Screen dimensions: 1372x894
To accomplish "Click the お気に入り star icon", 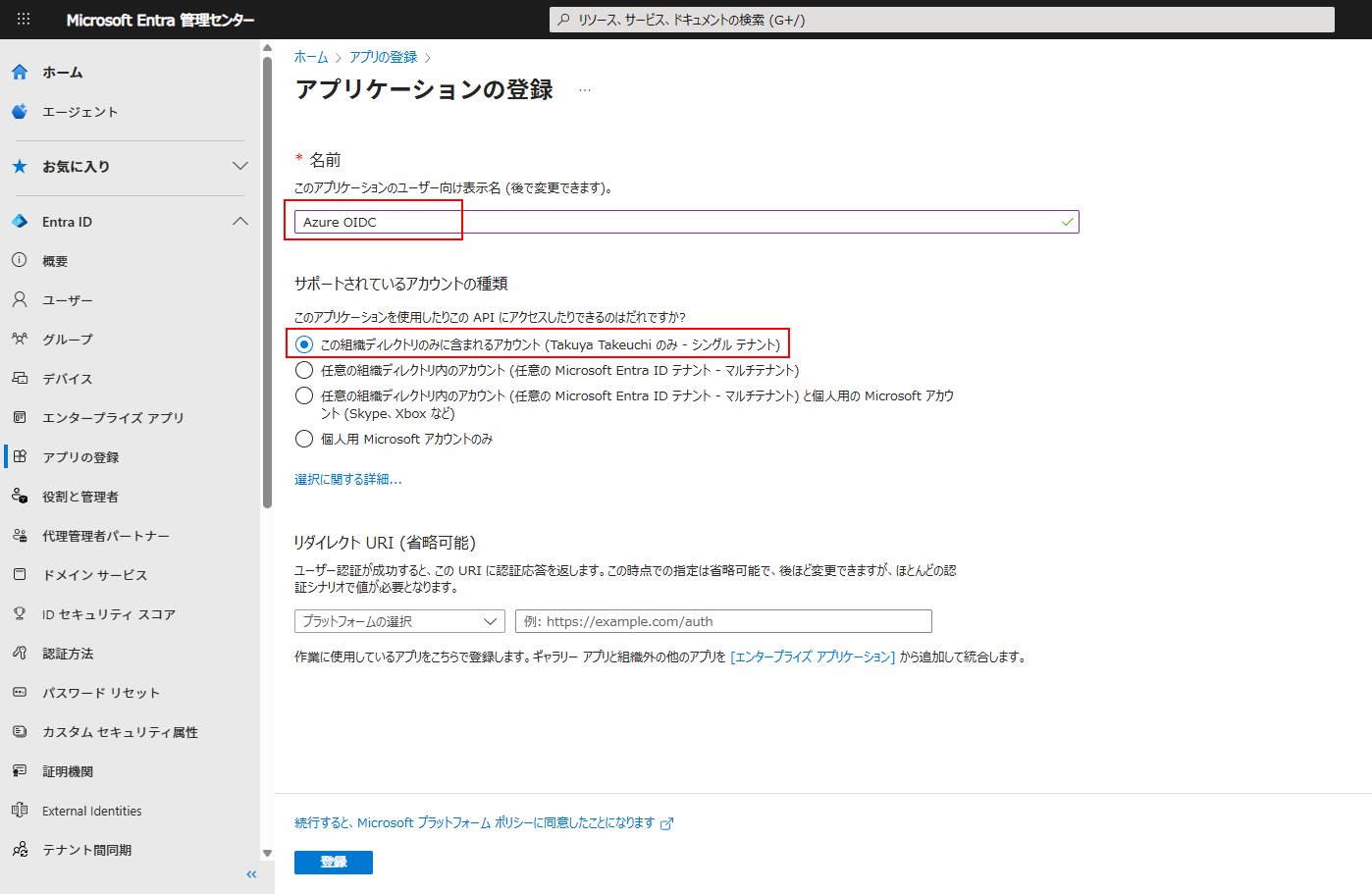I will pyautogui.click(x=20, y=166).
